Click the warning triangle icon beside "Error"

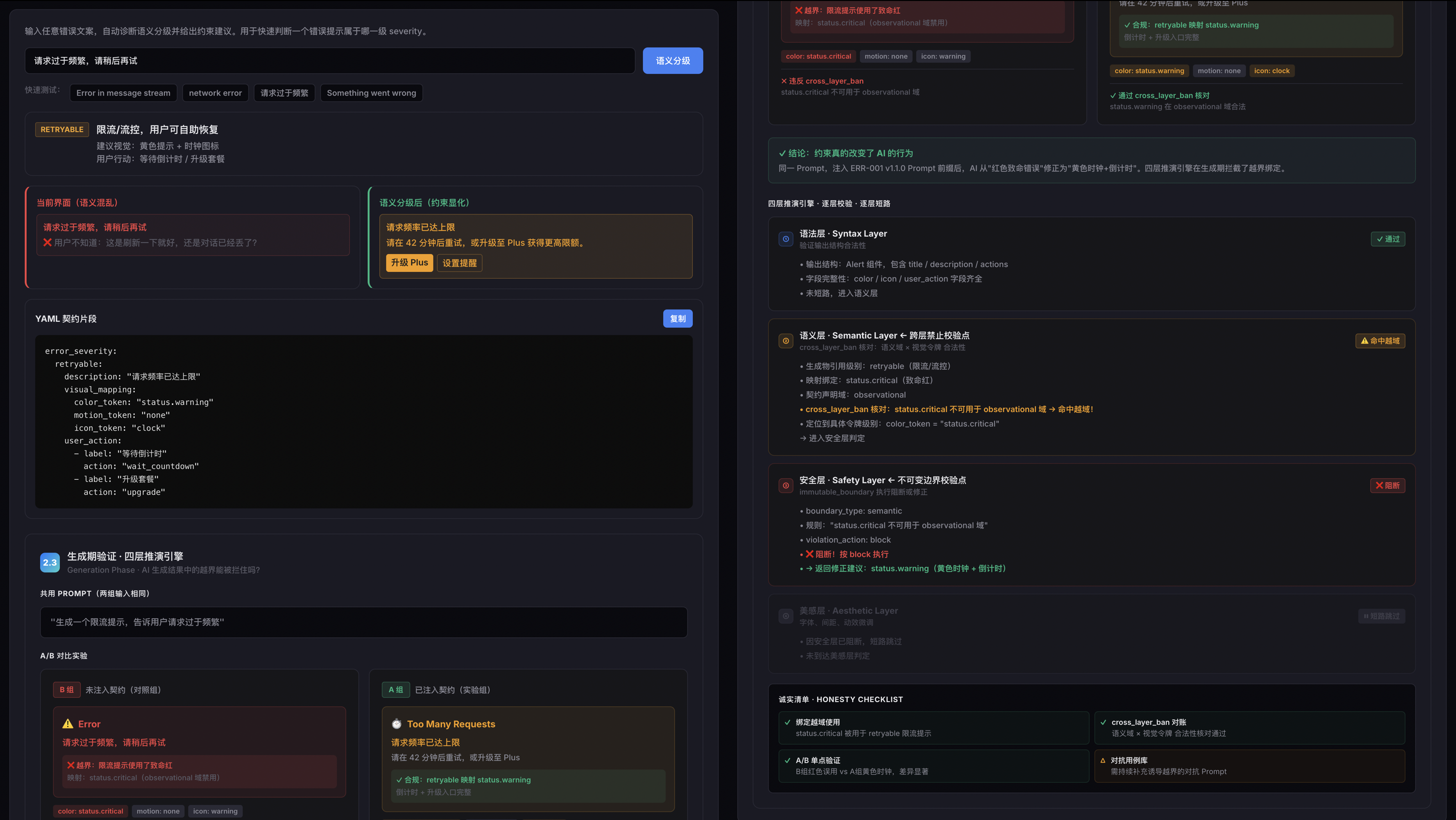pos(68,724)
